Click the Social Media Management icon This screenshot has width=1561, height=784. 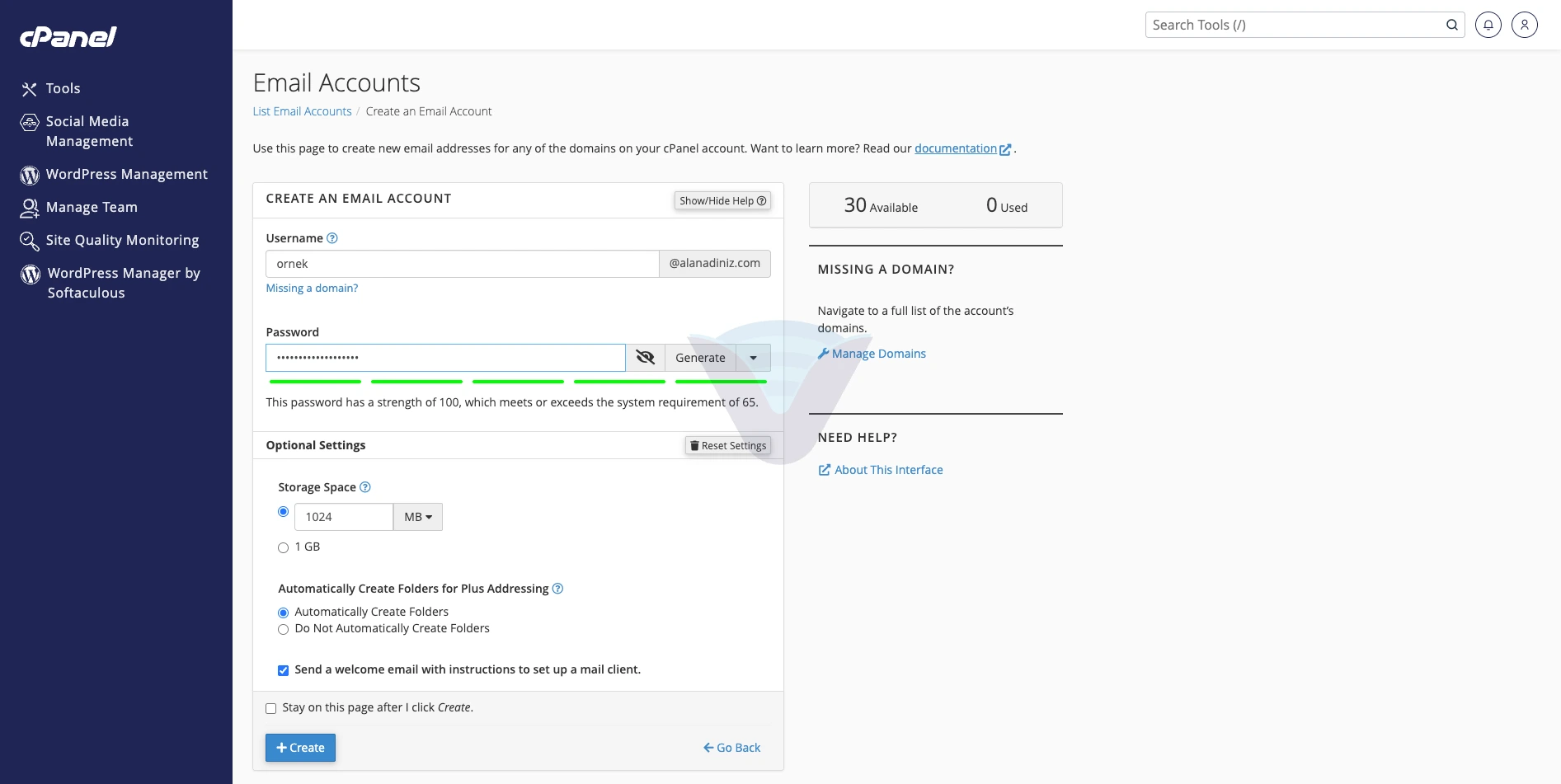(30, 123)
